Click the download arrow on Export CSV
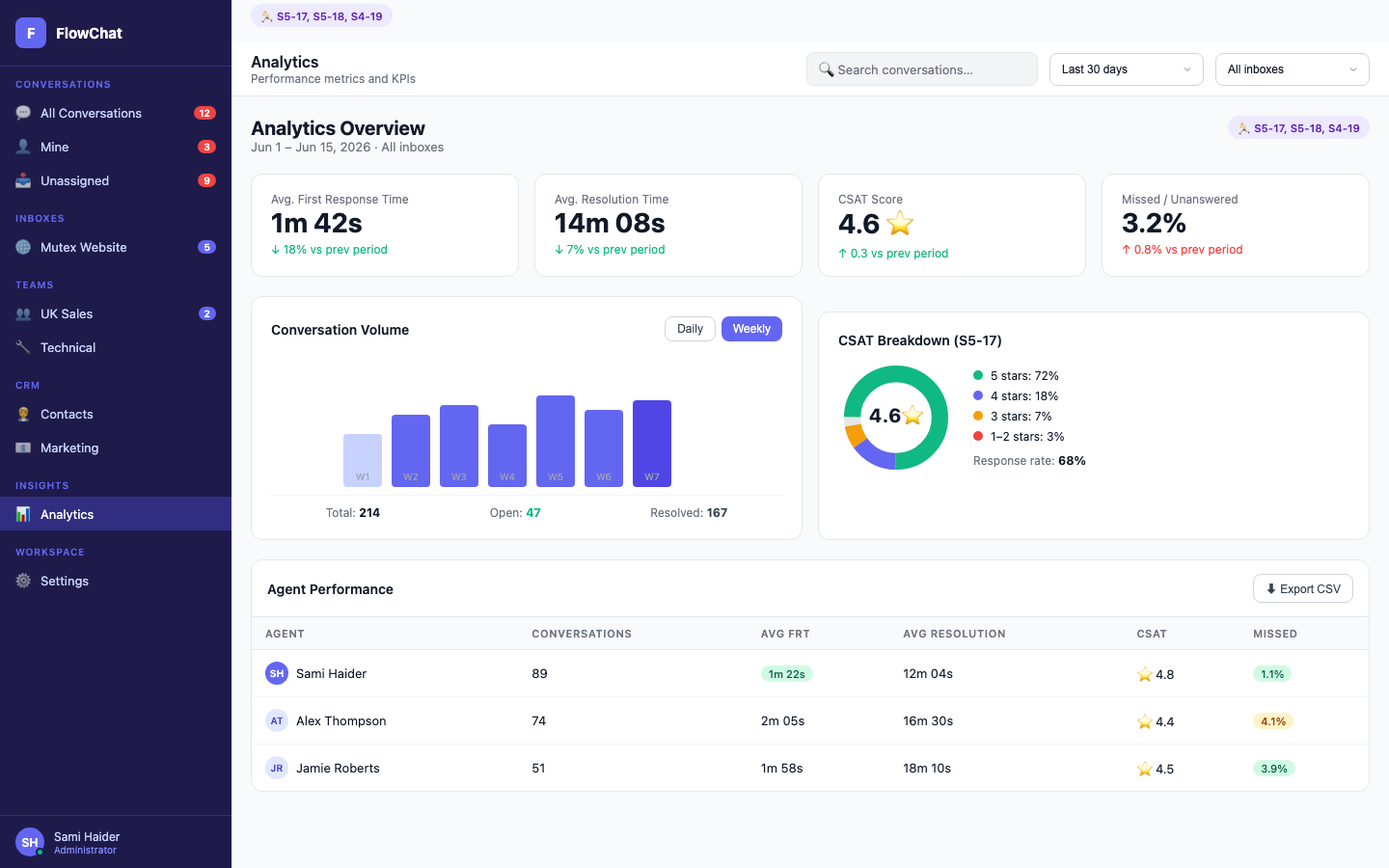 (1271, 588)
